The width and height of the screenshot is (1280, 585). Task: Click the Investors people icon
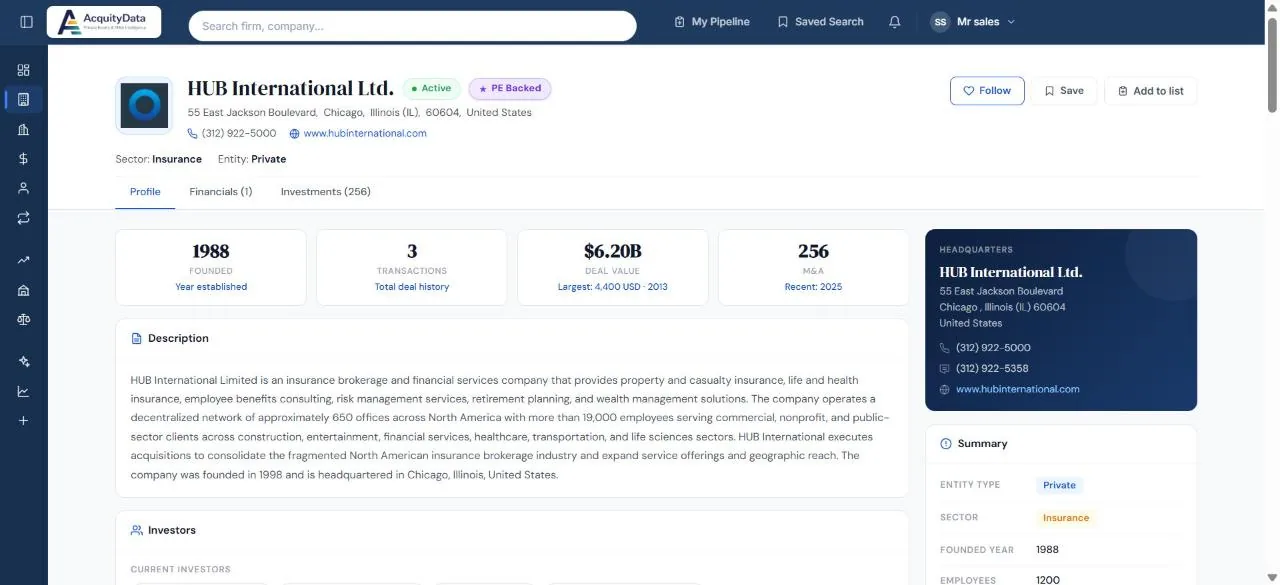click(137, 530)
